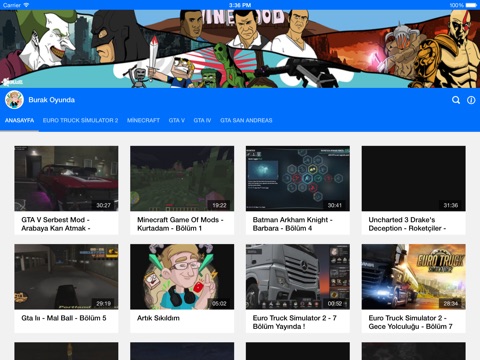Open GTA V Serbest Mod video thumbnail
This screenshot has height=360, width=480.
click(66, 178)
